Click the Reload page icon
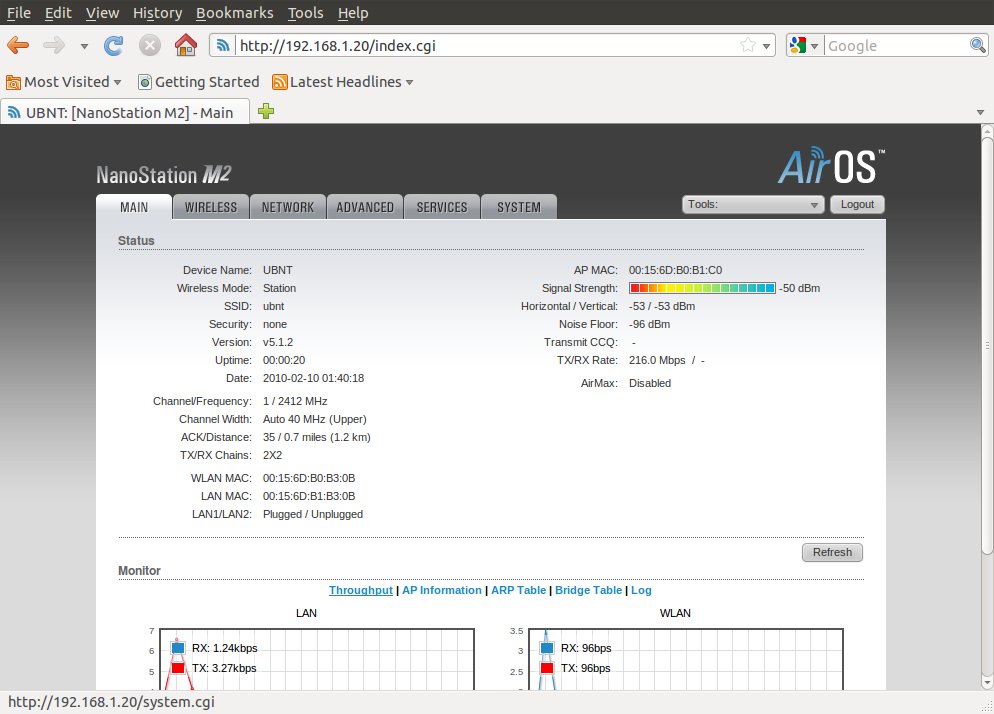994x714 pixels. tap(114, 45)
